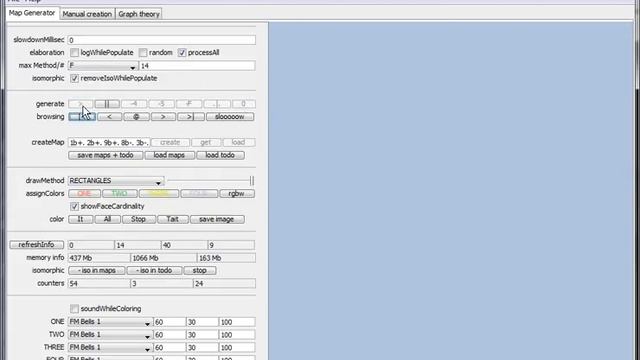Assign the greyed FOUR color button

tap(199, 193)
